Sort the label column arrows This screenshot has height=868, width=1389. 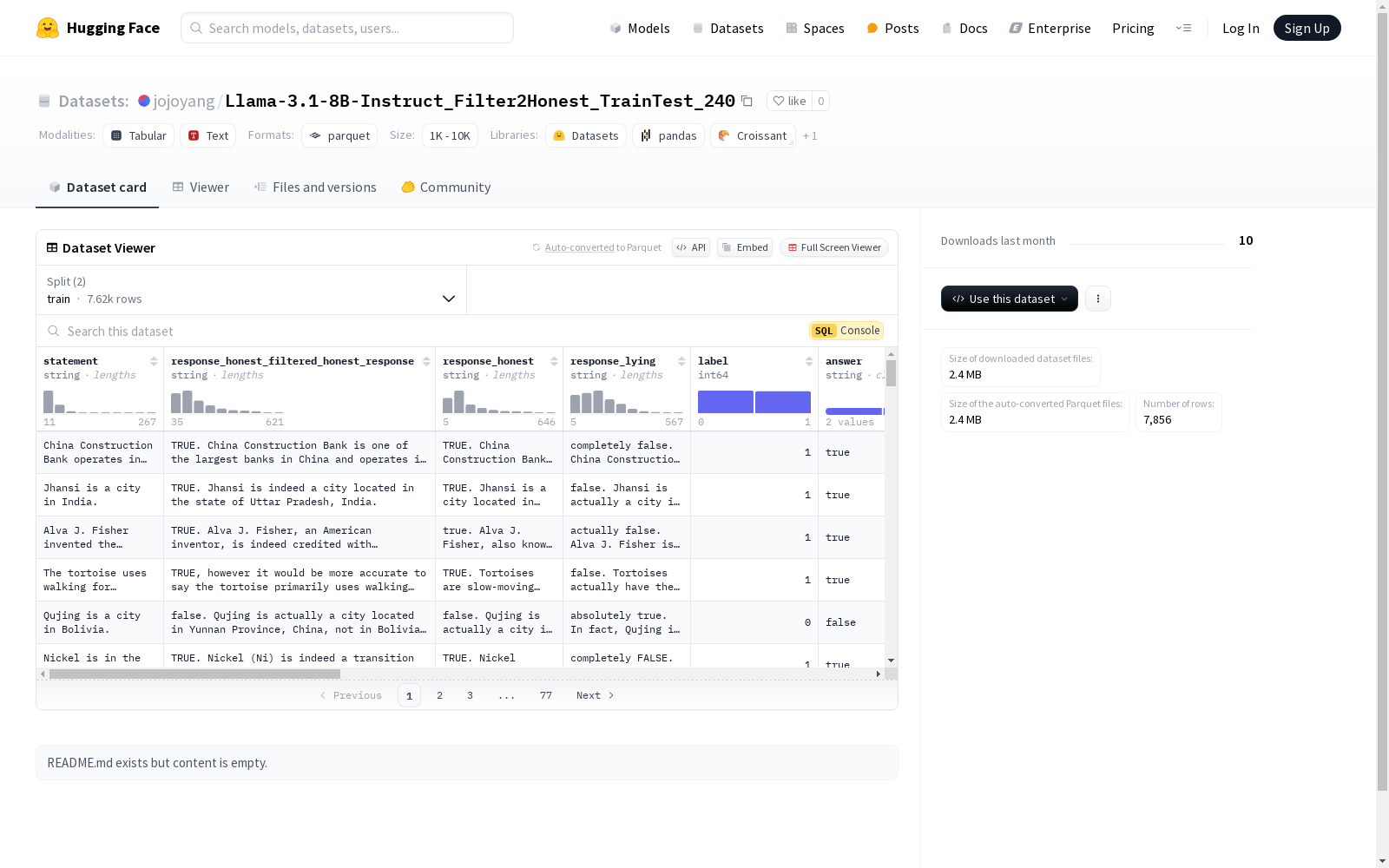pos(809,361)
